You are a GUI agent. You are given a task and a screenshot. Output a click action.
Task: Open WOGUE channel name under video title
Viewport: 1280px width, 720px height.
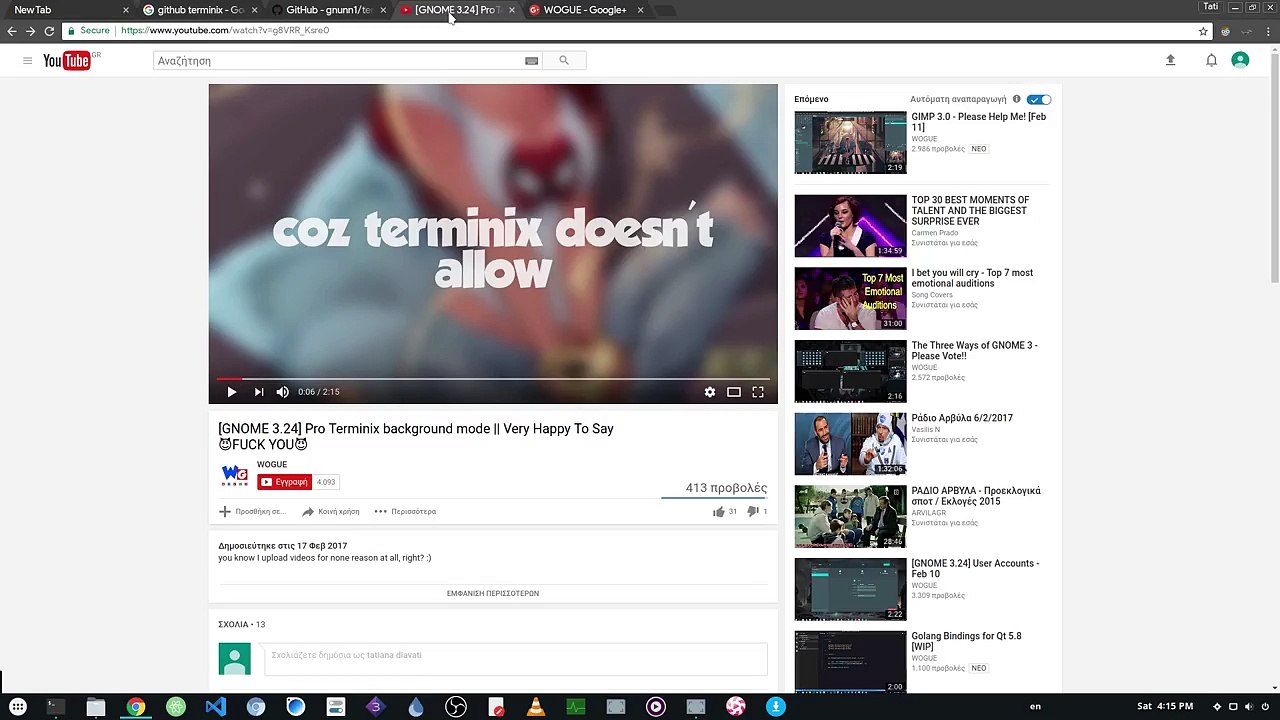pos(272,464)
